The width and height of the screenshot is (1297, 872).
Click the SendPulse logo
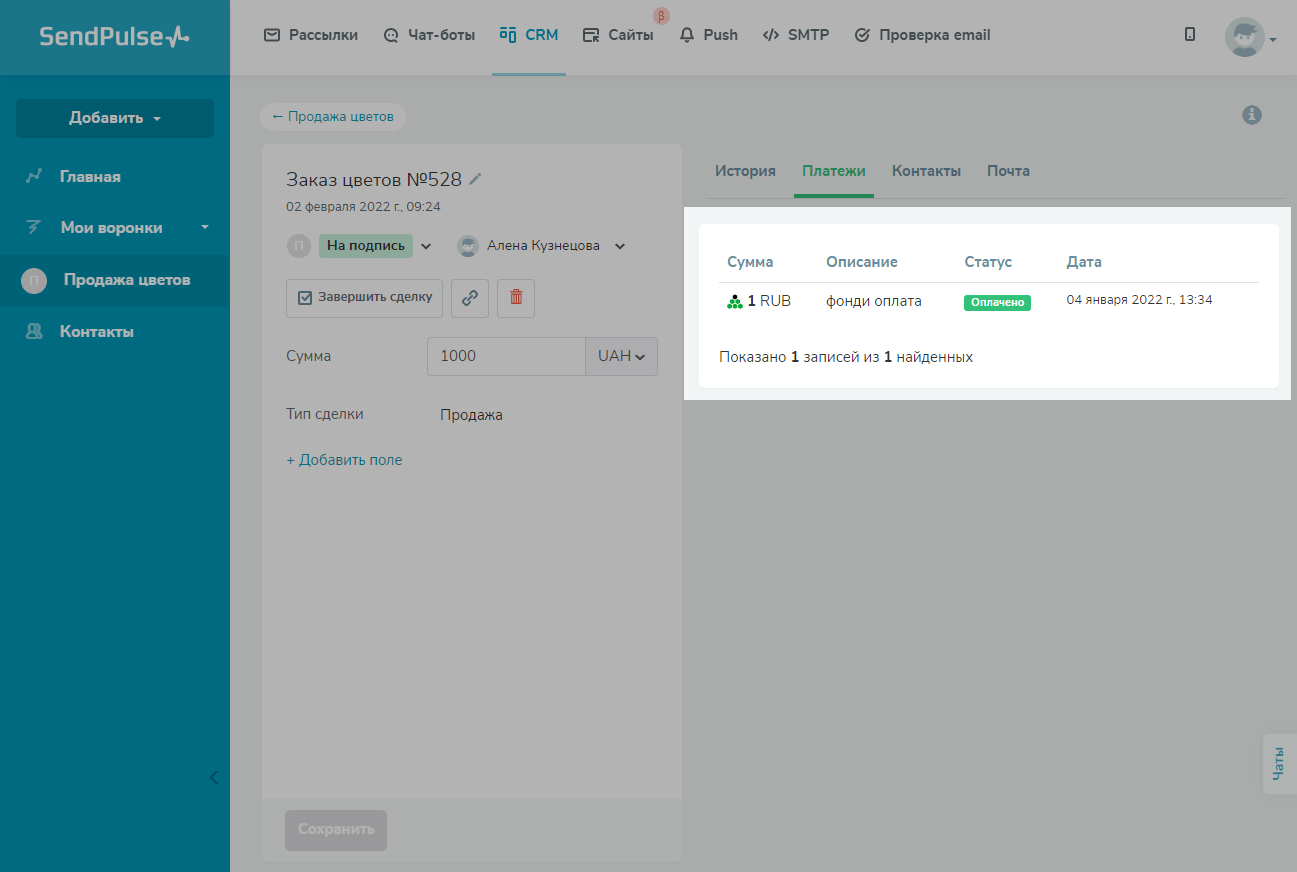pyautogui.click(x=114, y=37)
